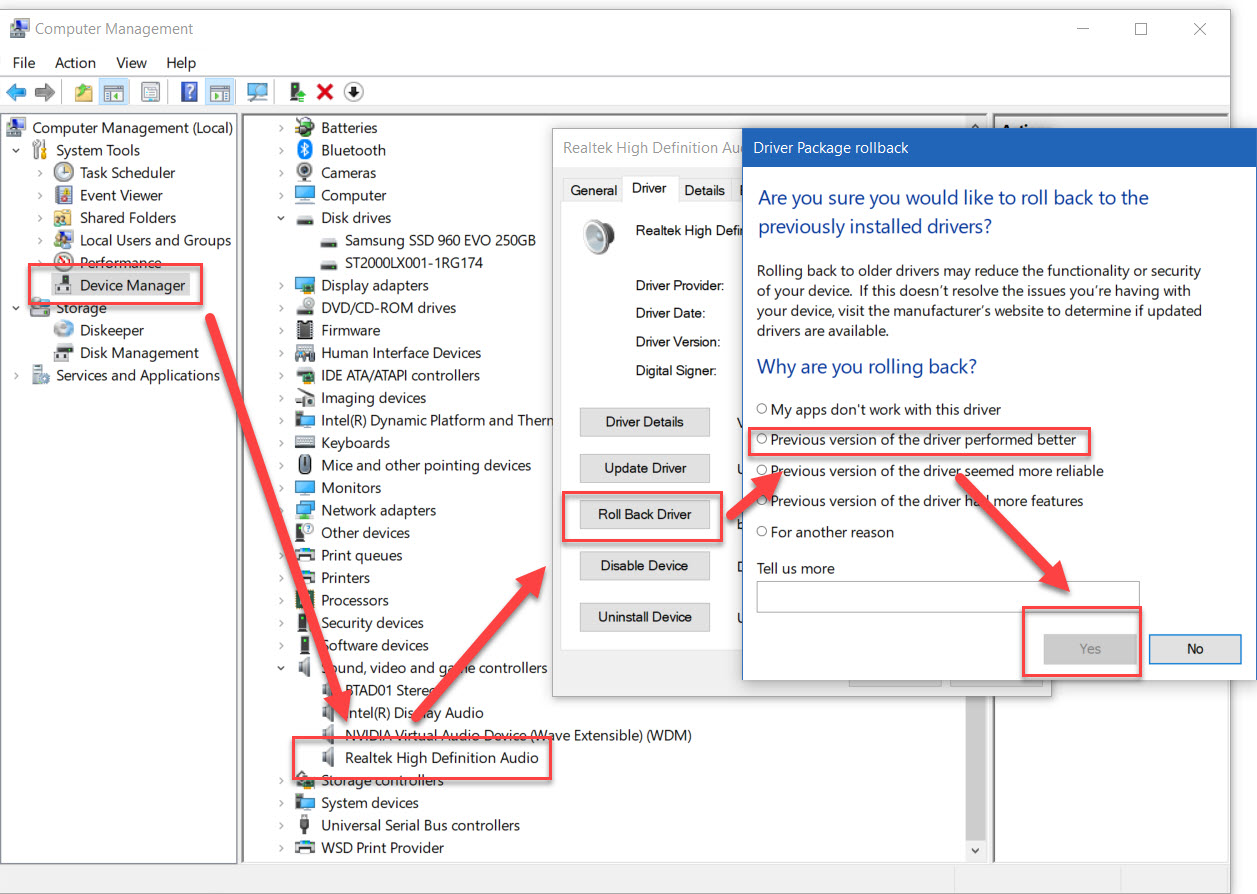Open the Action menu

[76, 62]
